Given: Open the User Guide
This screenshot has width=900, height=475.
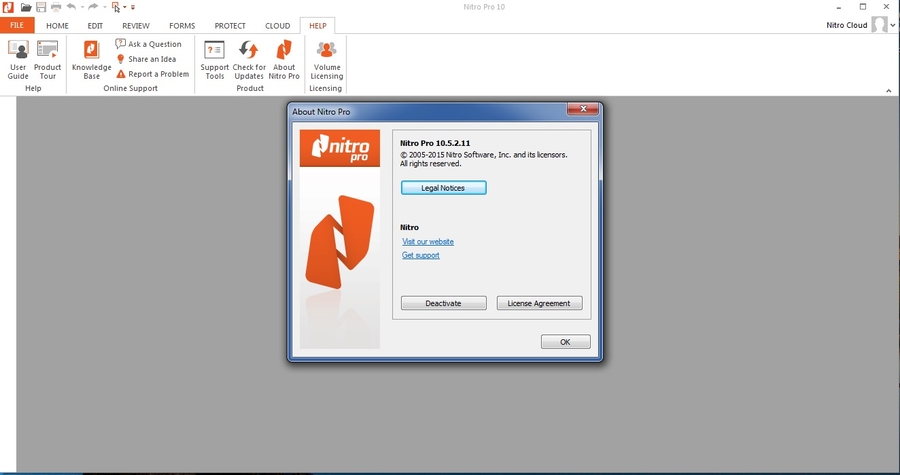Looking at the screenshot, I should 18,59.
